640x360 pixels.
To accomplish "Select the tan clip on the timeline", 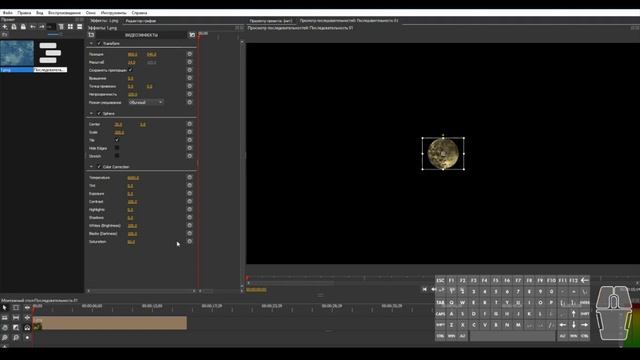I will (x=110, y=322).
